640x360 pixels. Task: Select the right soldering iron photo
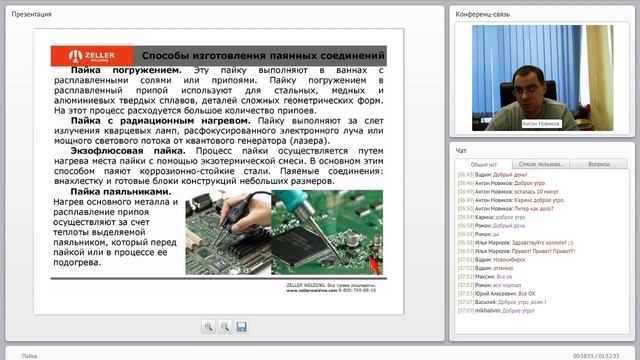(x=327, y=232)
